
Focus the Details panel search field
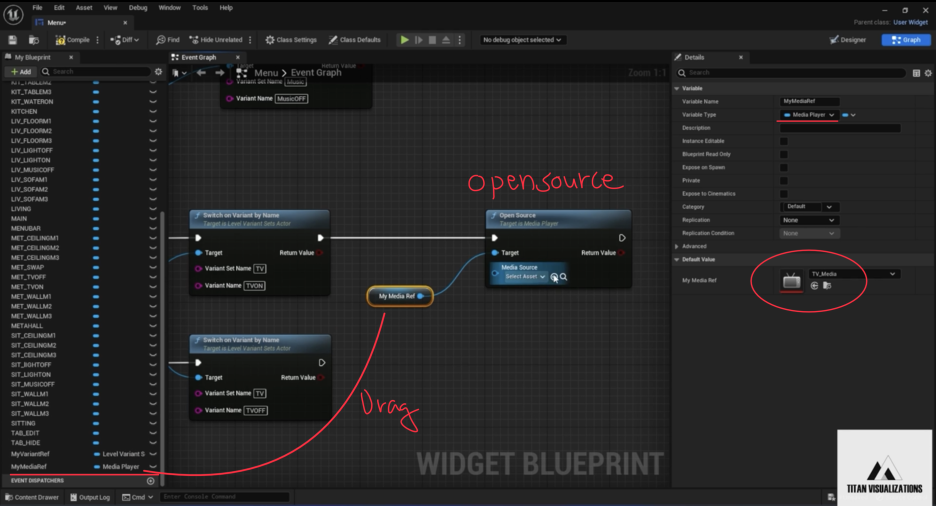tap(791, 73)
